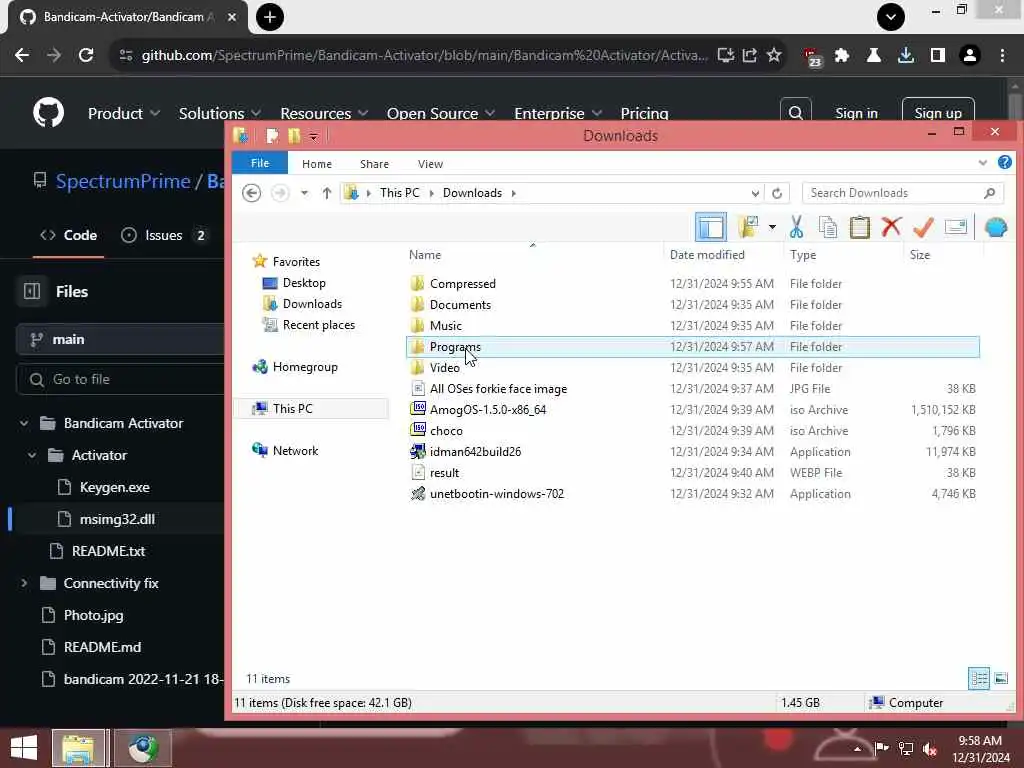Click the Sign in link on GitHub

point(856,113)
